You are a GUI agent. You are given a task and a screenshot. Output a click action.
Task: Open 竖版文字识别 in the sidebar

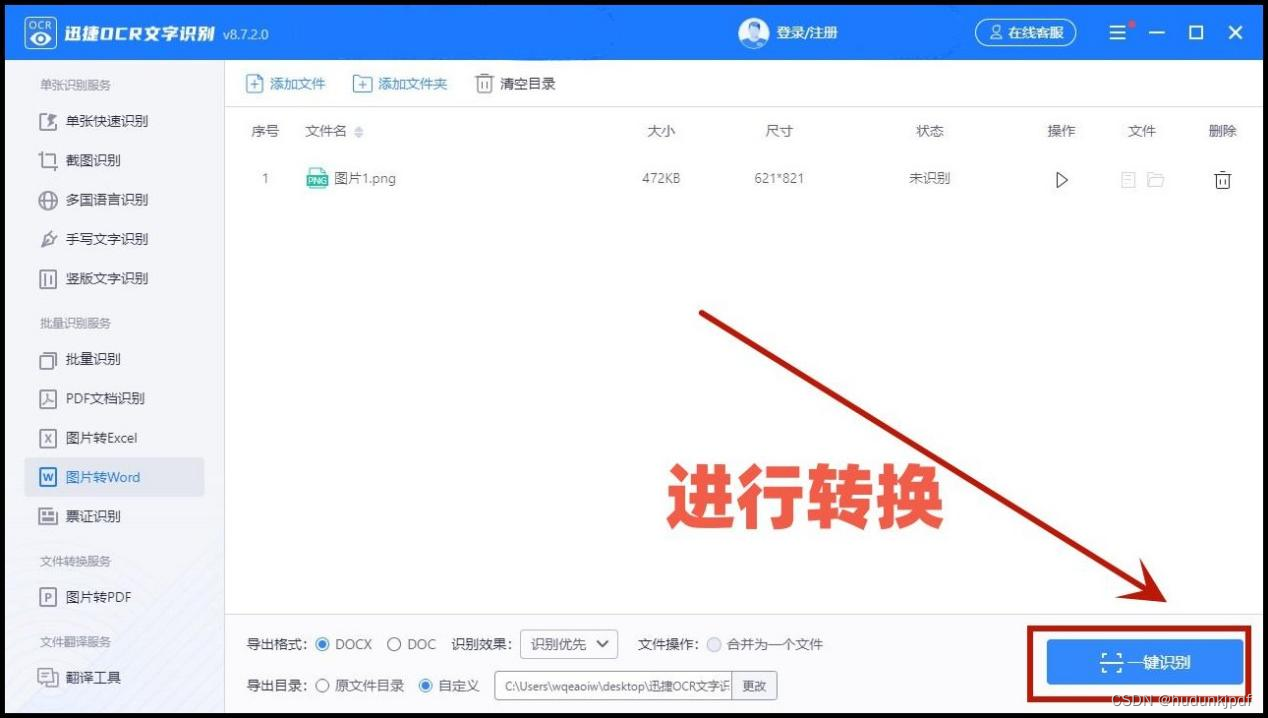[114, 278]
